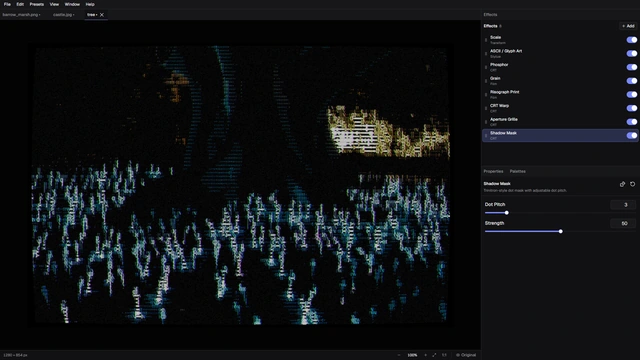Toggle the Original preview button
Viewport: 640px width, 360px height.
[466, 355]
